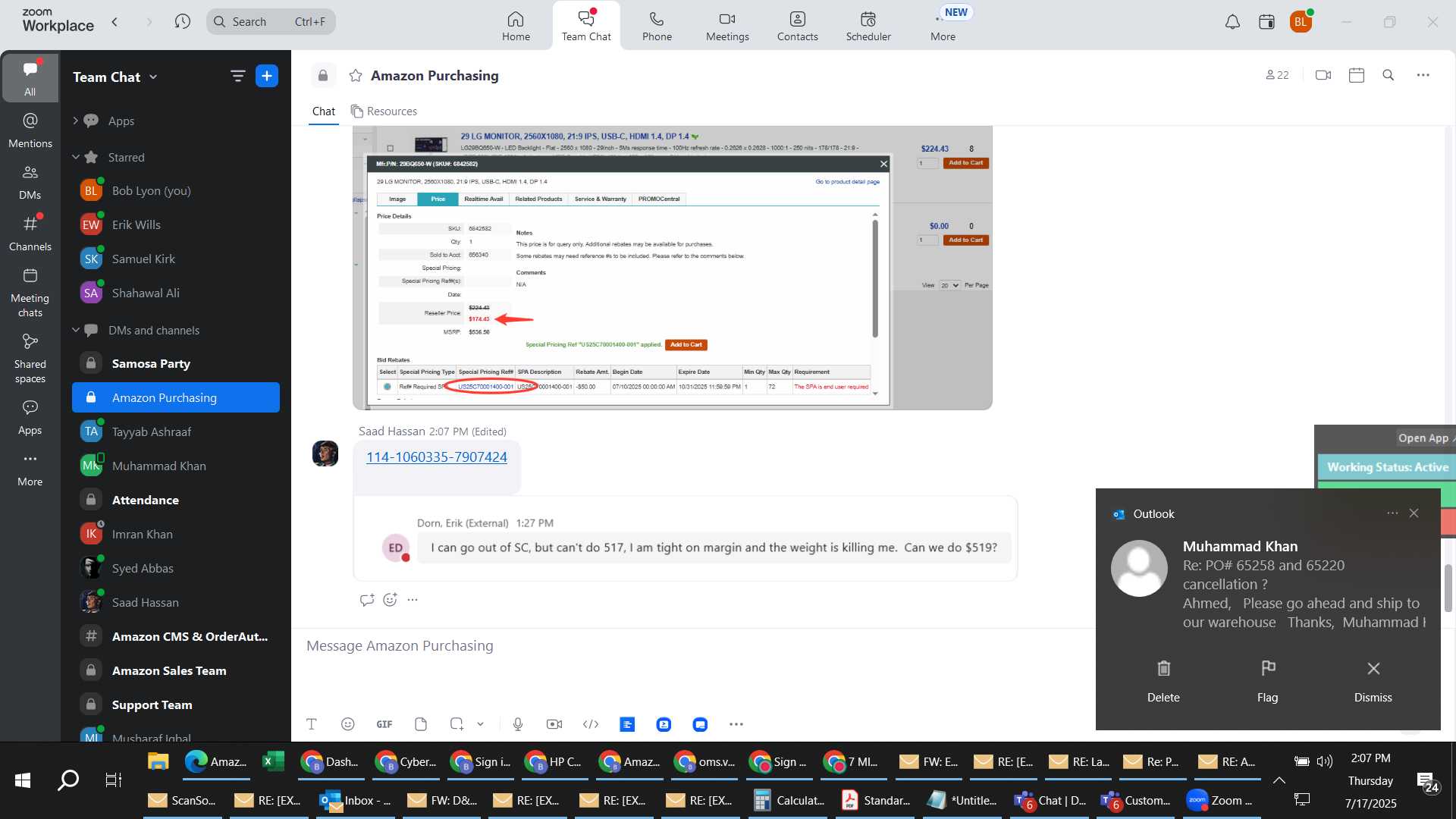Reply to Saad Hassan's message

(x=367, y=600)
